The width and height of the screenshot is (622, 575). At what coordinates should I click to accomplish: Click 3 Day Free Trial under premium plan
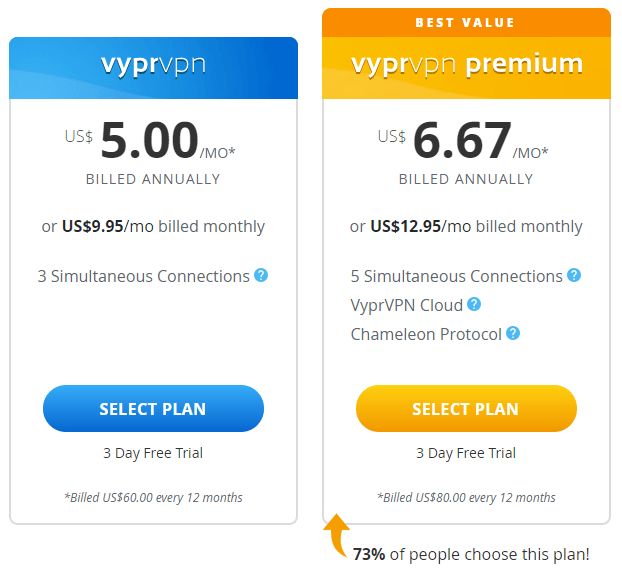pos(466,453)
